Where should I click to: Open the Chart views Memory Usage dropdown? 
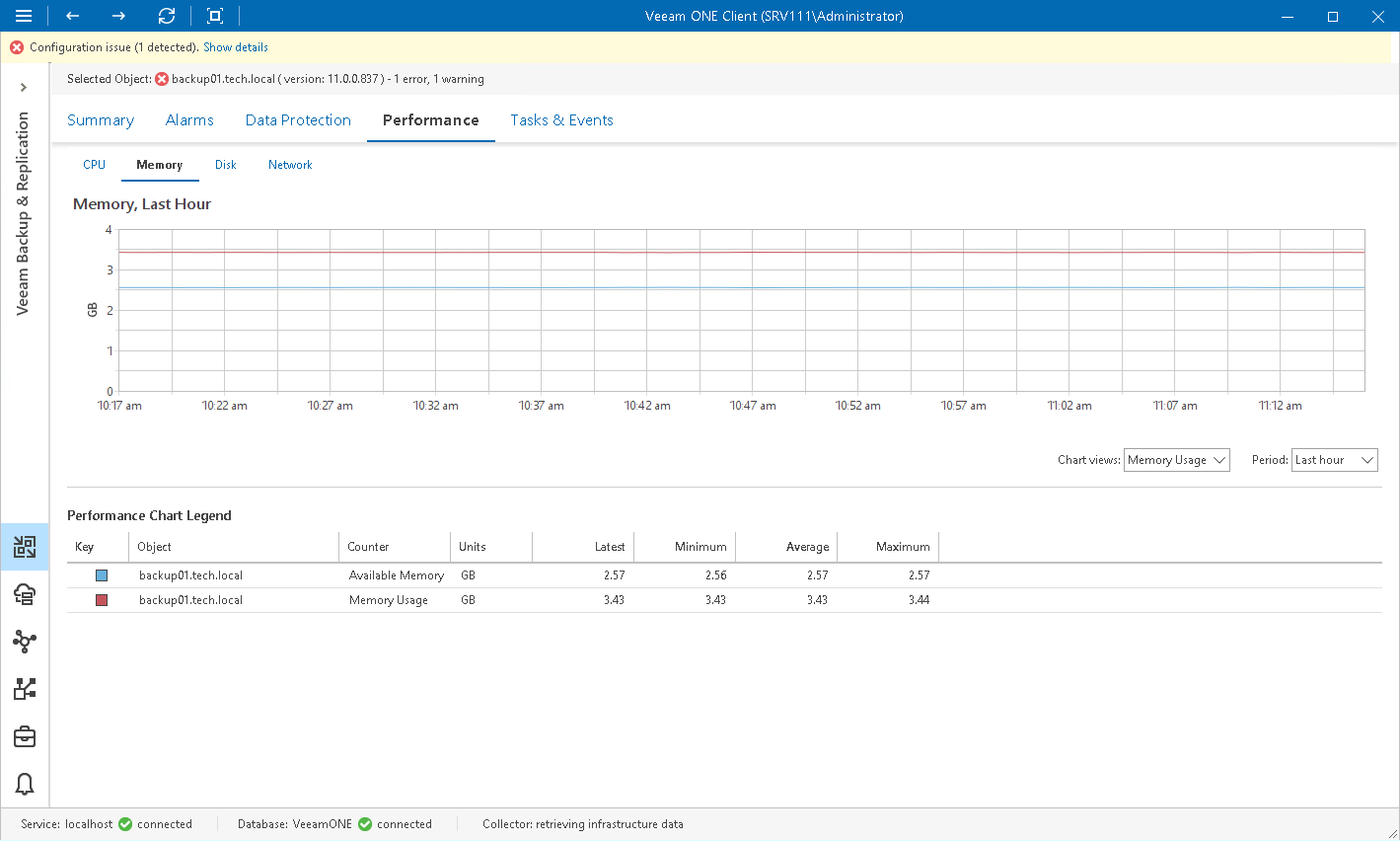pos(1177,460)
